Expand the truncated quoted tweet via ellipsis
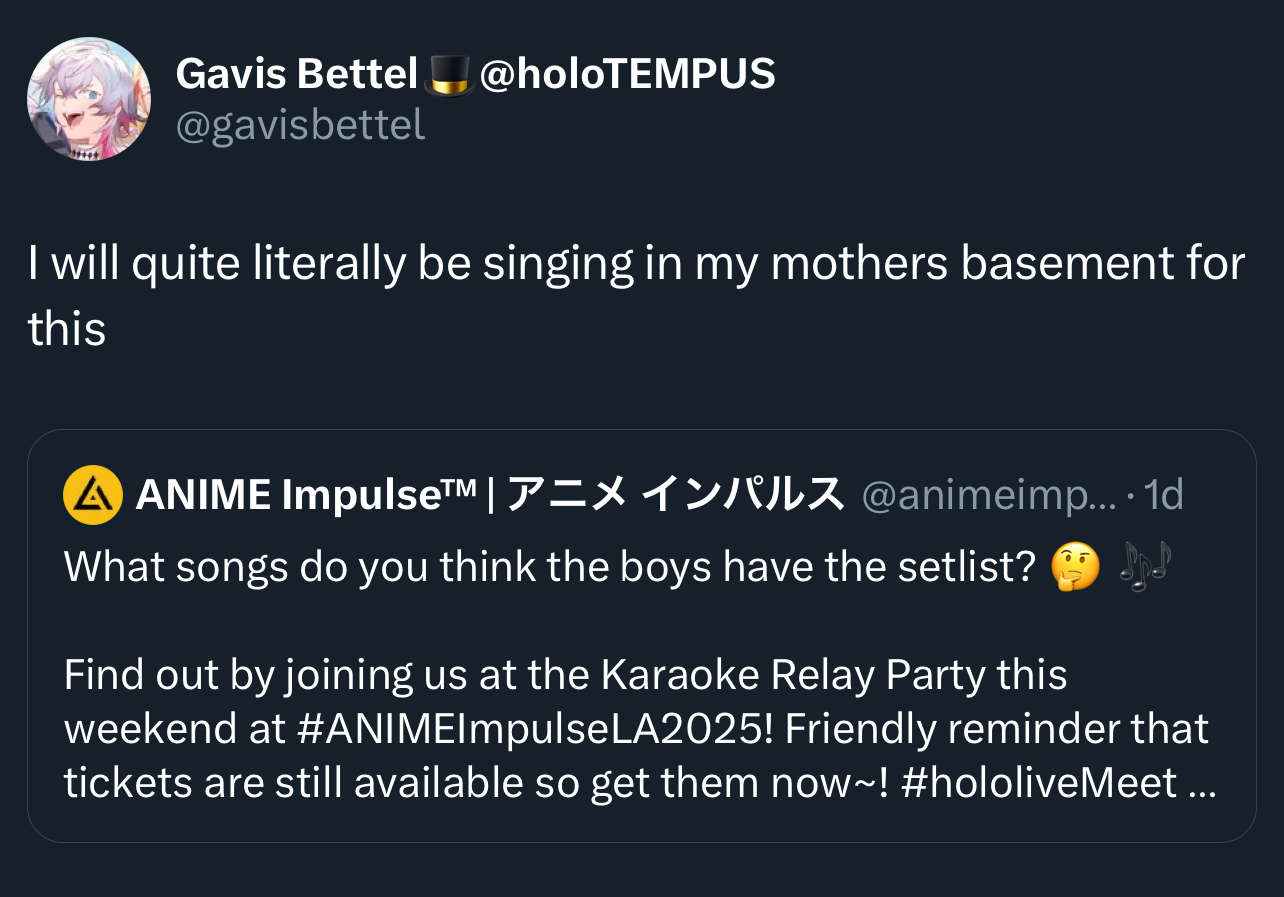1284x897 pixels. (x=1201, y=784)
